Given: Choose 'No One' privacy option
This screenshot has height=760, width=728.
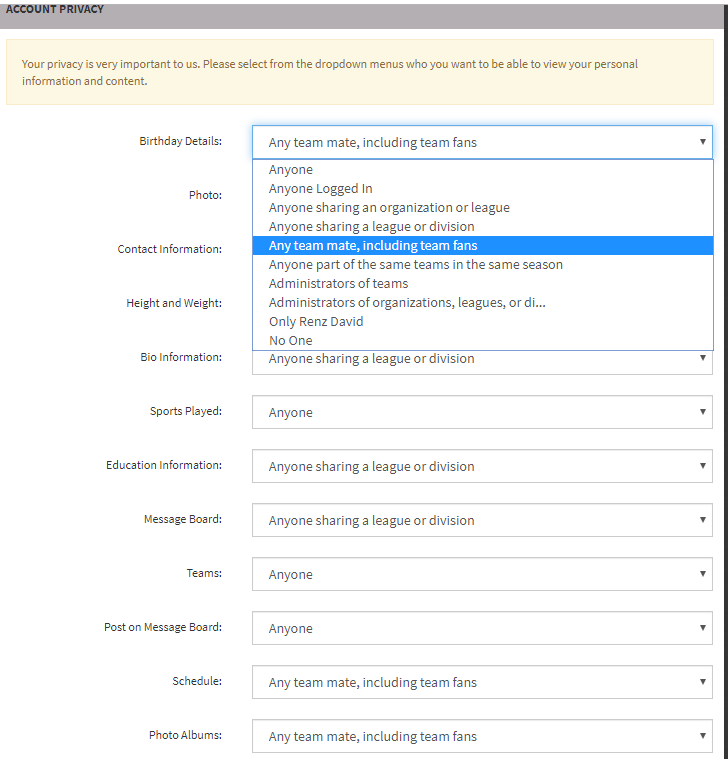Looking at the screenshot, I should pos(290,341).
